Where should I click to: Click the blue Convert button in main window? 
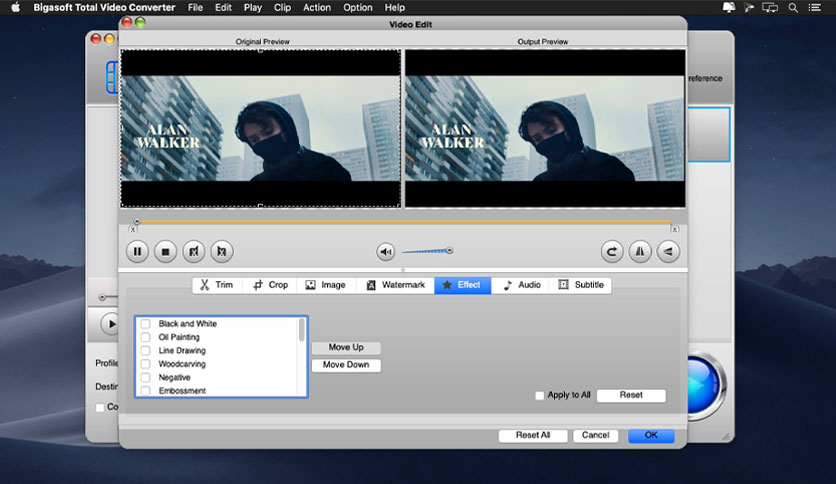(x=705, y=385)
